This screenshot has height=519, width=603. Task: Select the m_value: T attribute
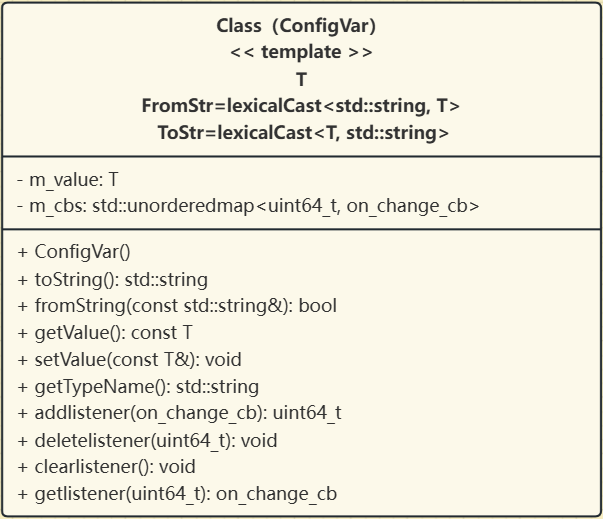[68, 180]
